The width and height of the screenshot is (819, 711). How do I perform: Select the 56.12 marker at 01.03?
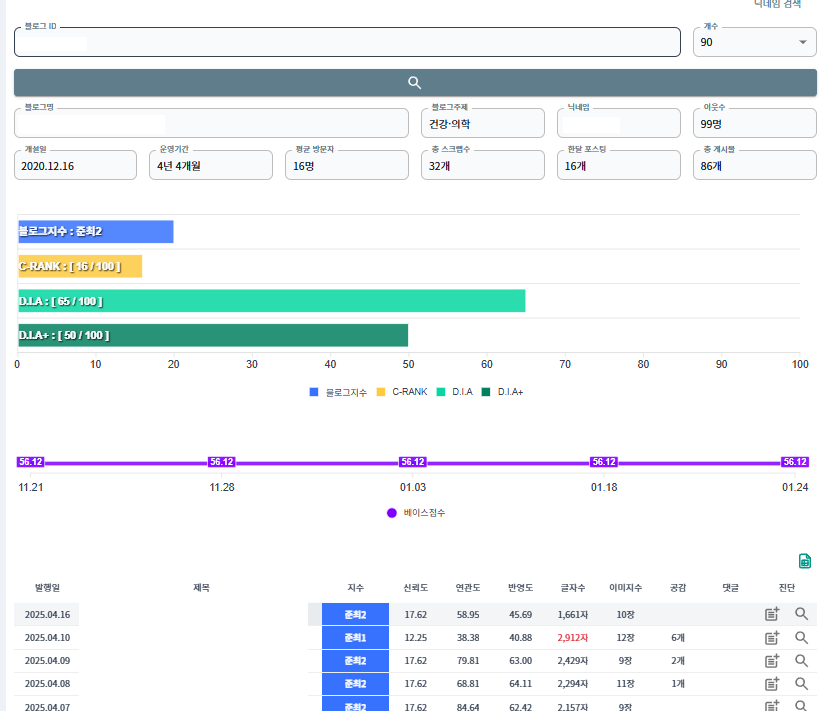tap(413, 462)
